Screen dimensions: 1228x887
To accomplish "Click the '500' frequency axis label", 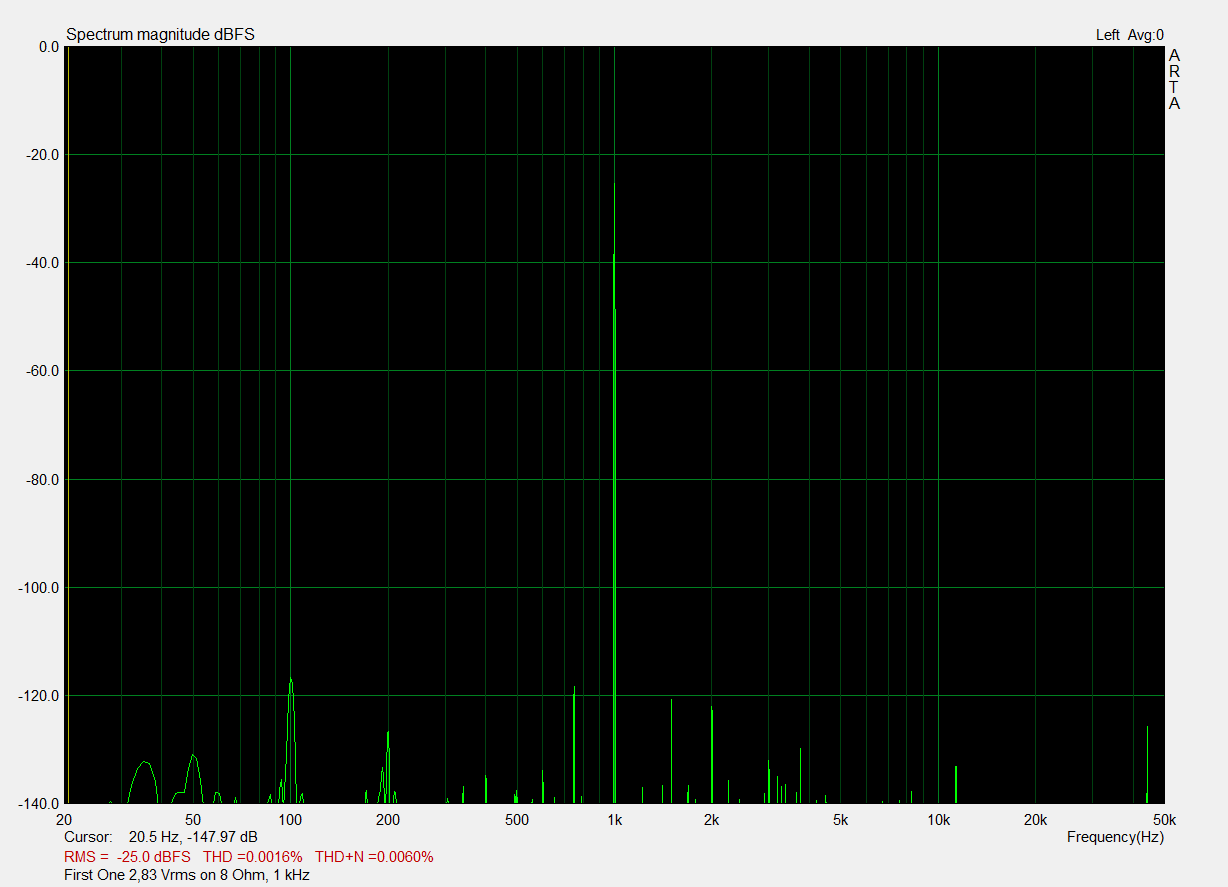I will 516,820.
